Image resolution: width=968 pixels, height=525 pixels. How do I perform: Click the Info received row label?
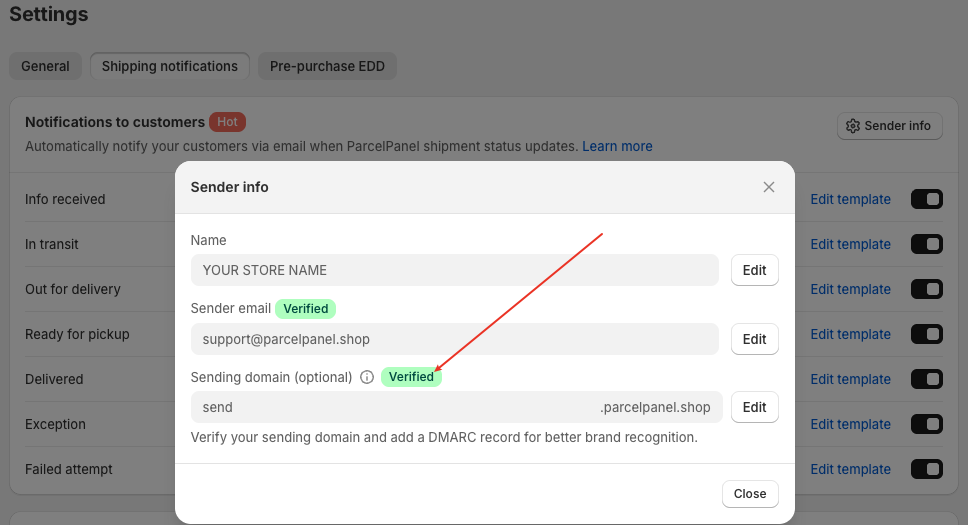point(65,200)
